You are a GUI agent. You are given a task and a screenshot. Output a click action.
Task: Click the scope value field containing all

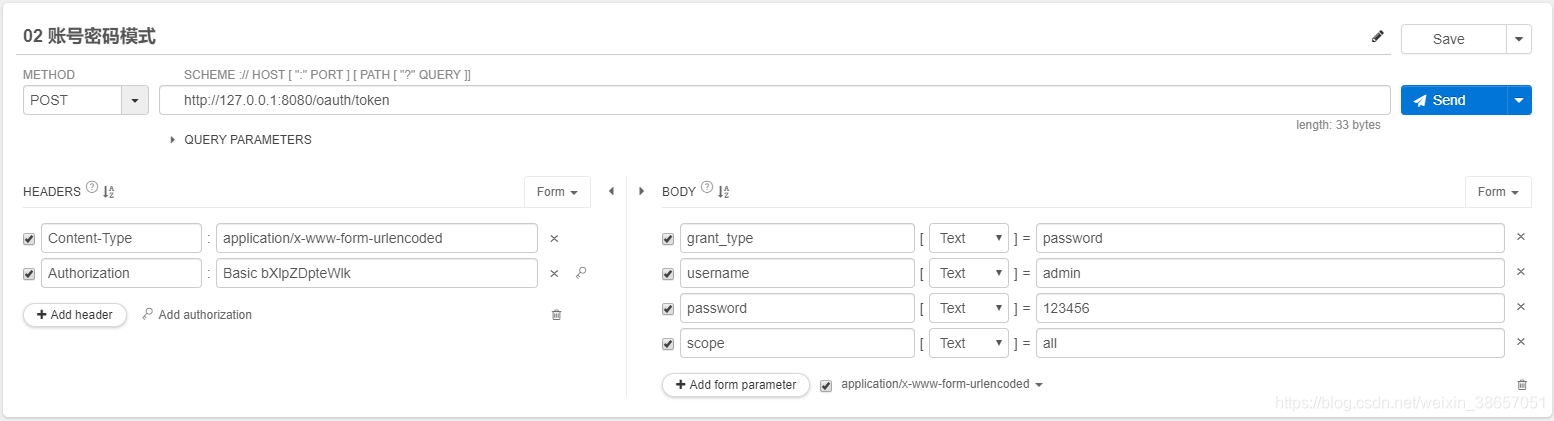pyautogui.click(x=1270, y=343)
